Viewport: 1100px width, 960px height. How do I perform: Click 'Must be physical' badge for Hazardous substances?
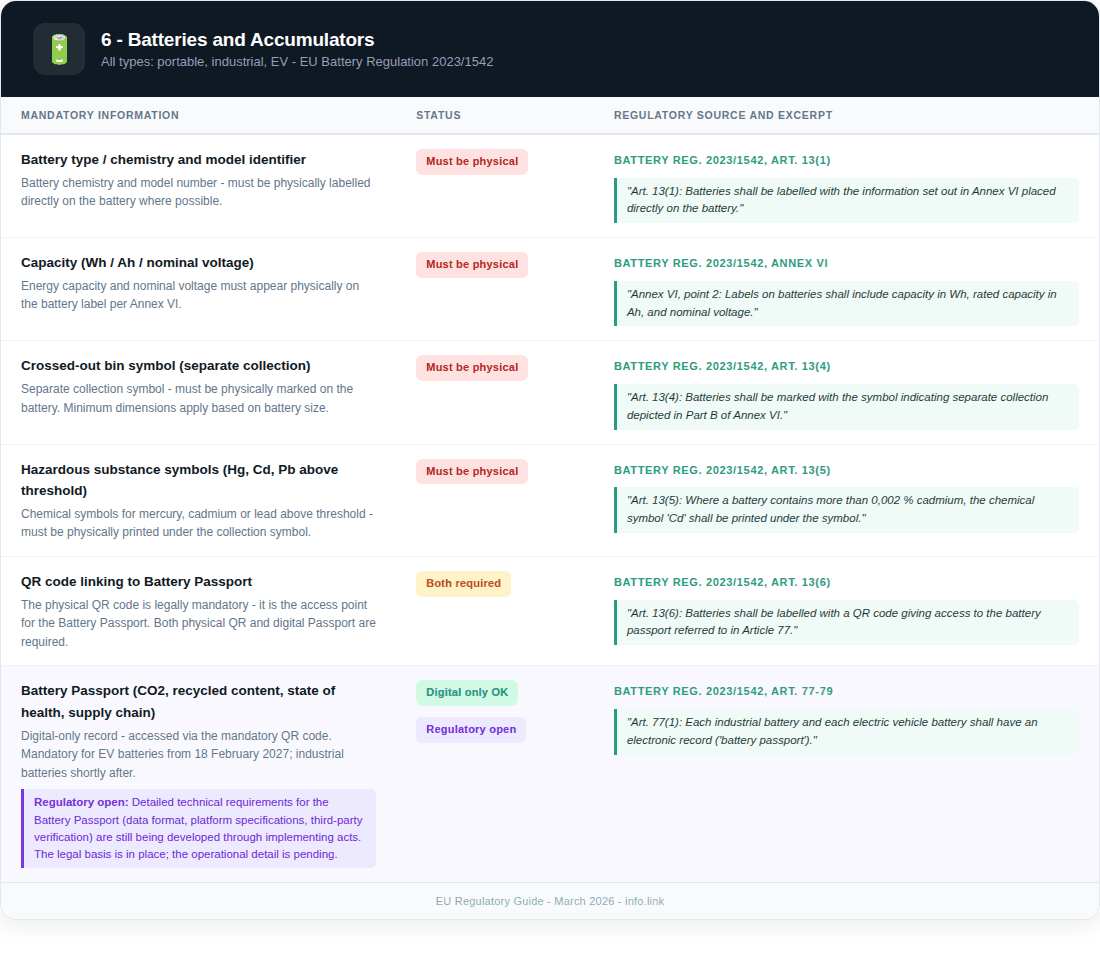pyautogui.click(x=472, y=472)
